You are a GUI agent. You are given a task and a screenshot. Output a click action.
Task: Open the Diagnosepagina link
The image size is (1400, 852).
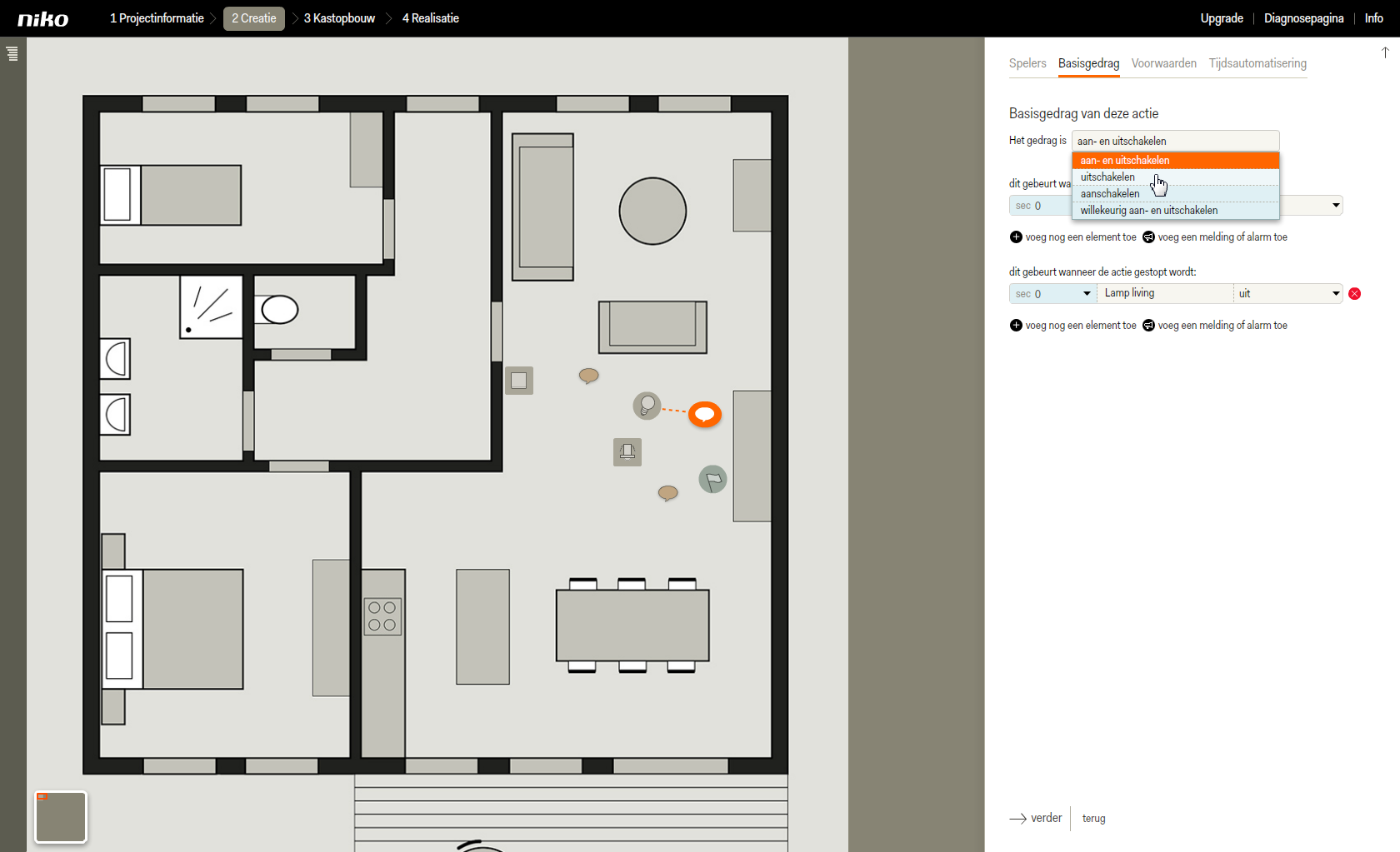coord(1303,18)
